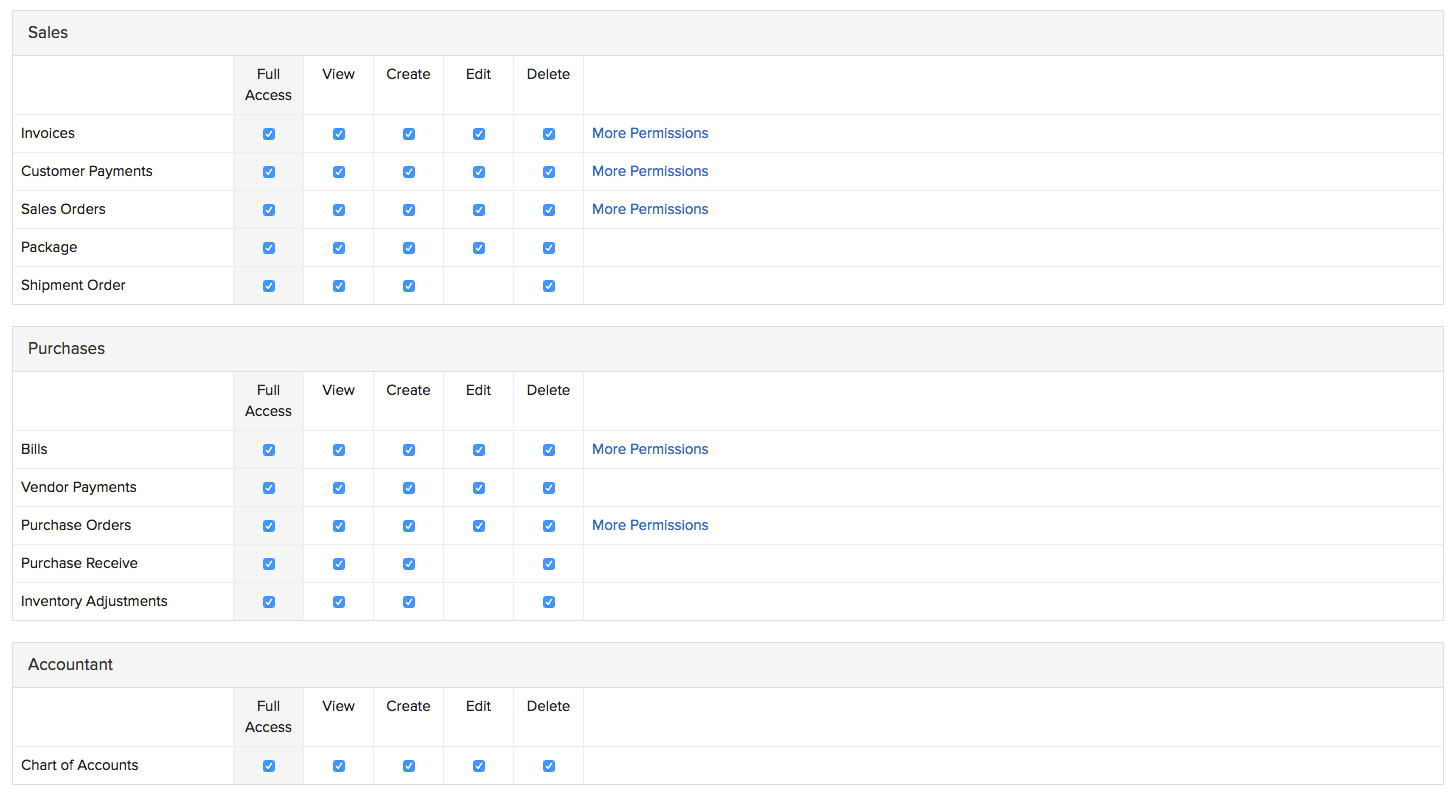
Task: Uncheck Edit permission for Vendor Payments
Action: (x=479, y=488)
